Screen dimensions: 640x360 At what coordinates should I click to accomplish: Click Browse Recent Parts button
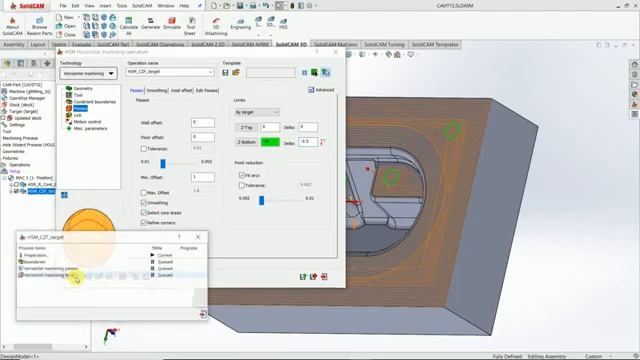pyautogui.click(x=40, y=27)
